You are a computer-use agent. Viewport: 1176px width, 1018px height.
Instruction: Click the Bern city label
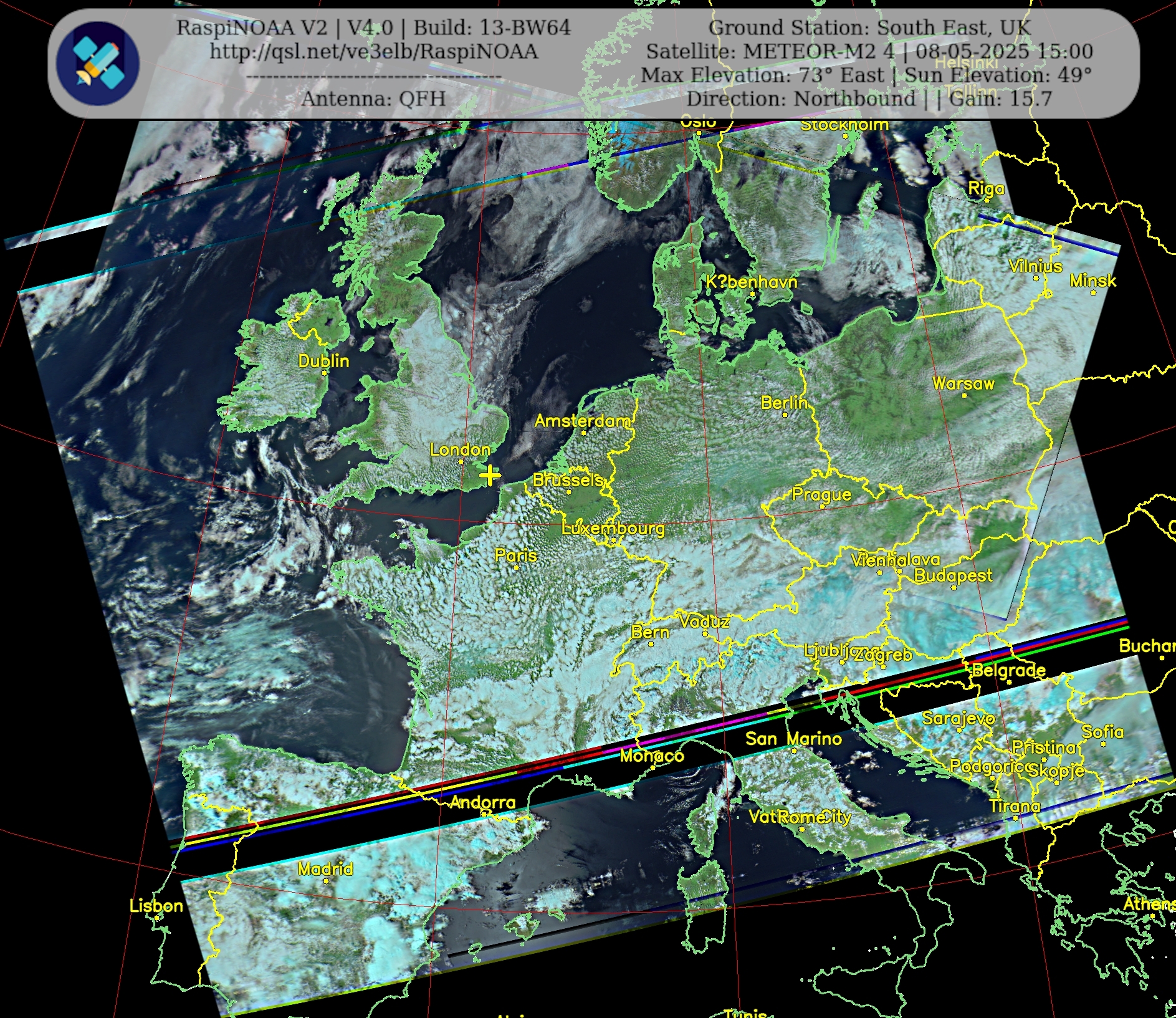pos(650,632)
